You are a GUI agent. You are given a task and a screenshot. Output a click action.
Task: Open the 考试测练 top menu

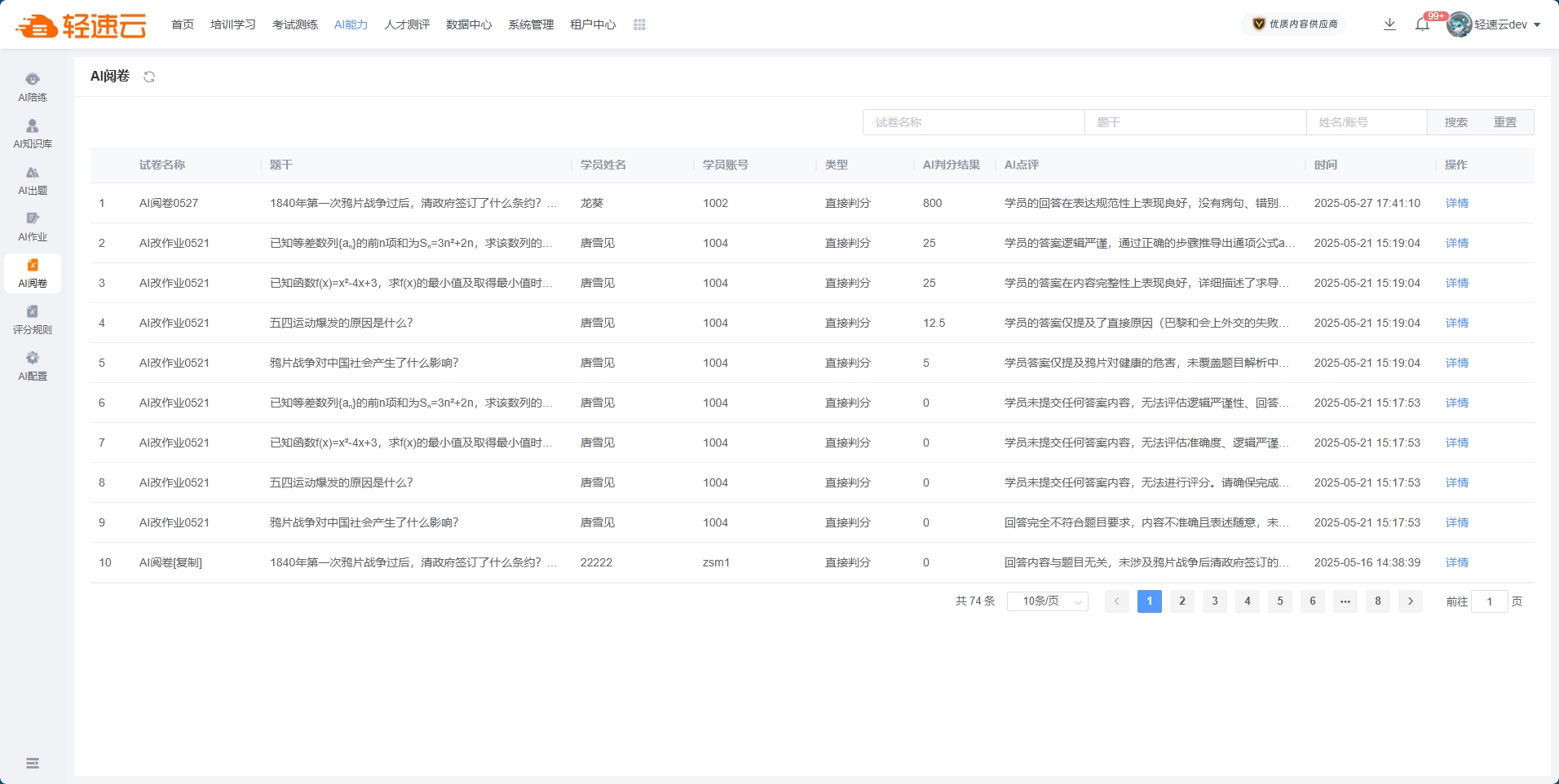pos(295,24)
